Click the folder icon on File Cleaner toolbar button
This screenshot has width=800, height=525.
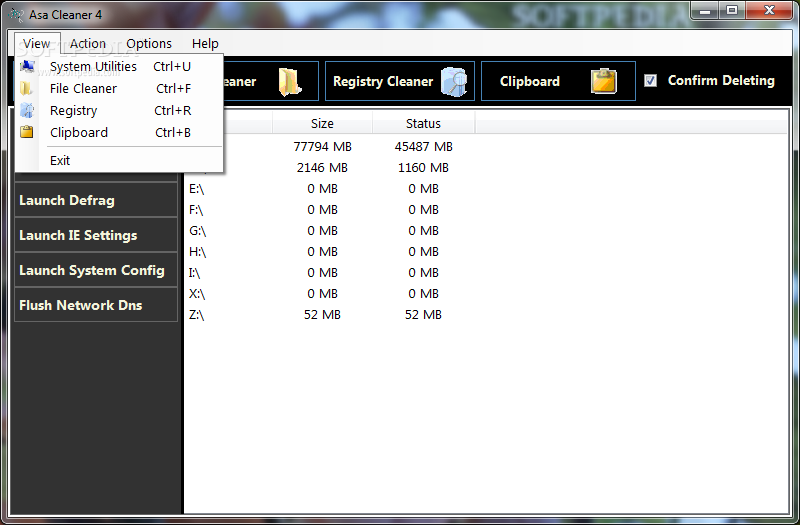click(x=289, y=82)
